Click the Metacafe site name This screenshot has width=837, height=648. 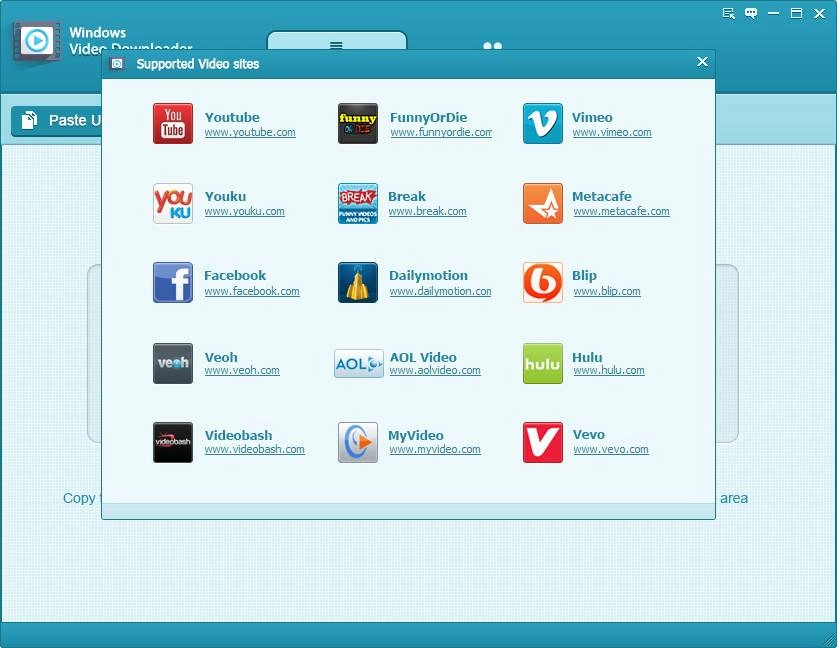602,196
